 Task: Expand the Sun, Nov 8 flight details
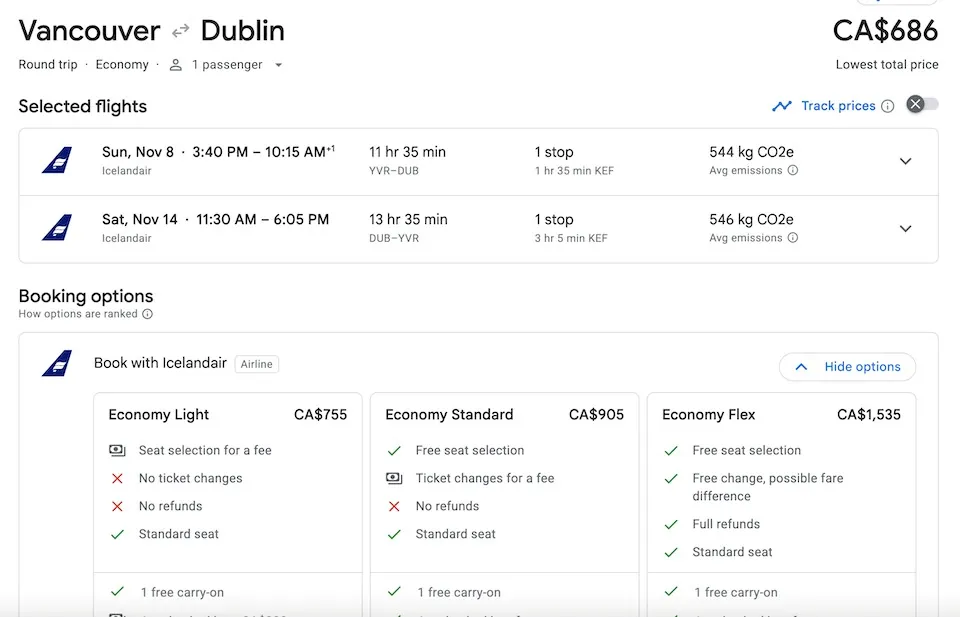point(906,161)
